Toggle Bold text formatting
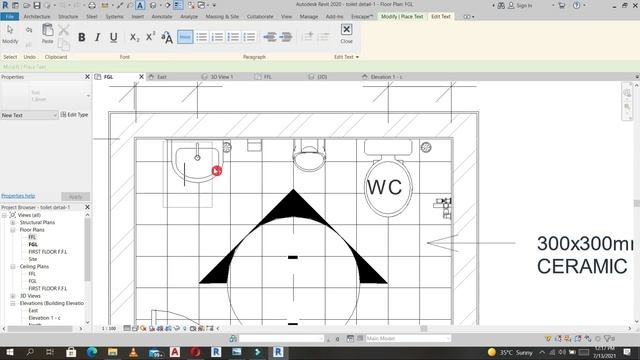 pyautogui.click(x=82, y=37)
